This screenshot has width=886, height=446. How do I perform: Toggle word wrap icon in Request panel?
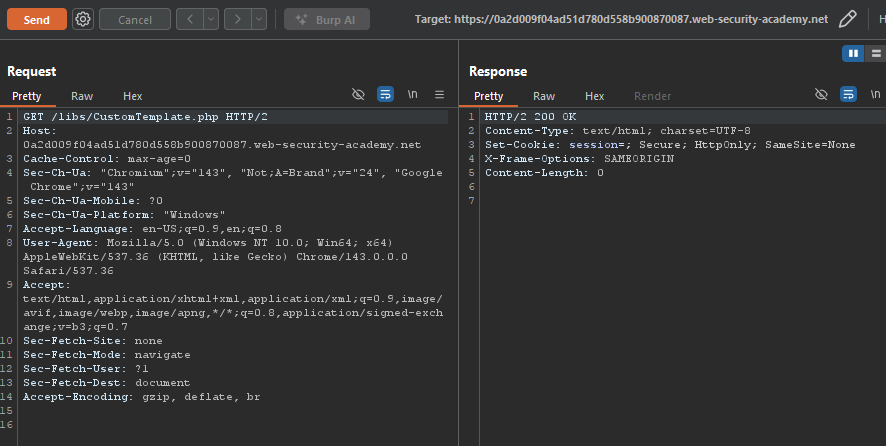[385, 94]
